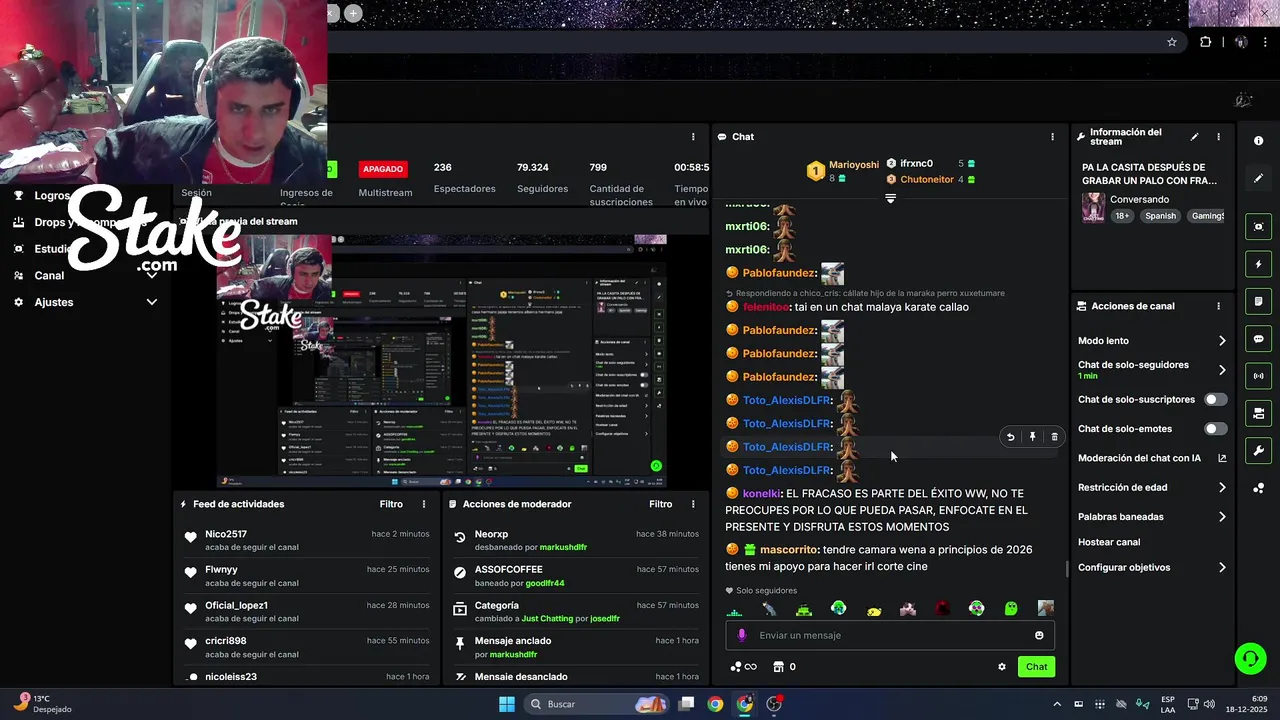Viewport: 1280px width, 720px height.
Task: Open the Moderación del chat con IA link
Action: [x=1139, y=458]
